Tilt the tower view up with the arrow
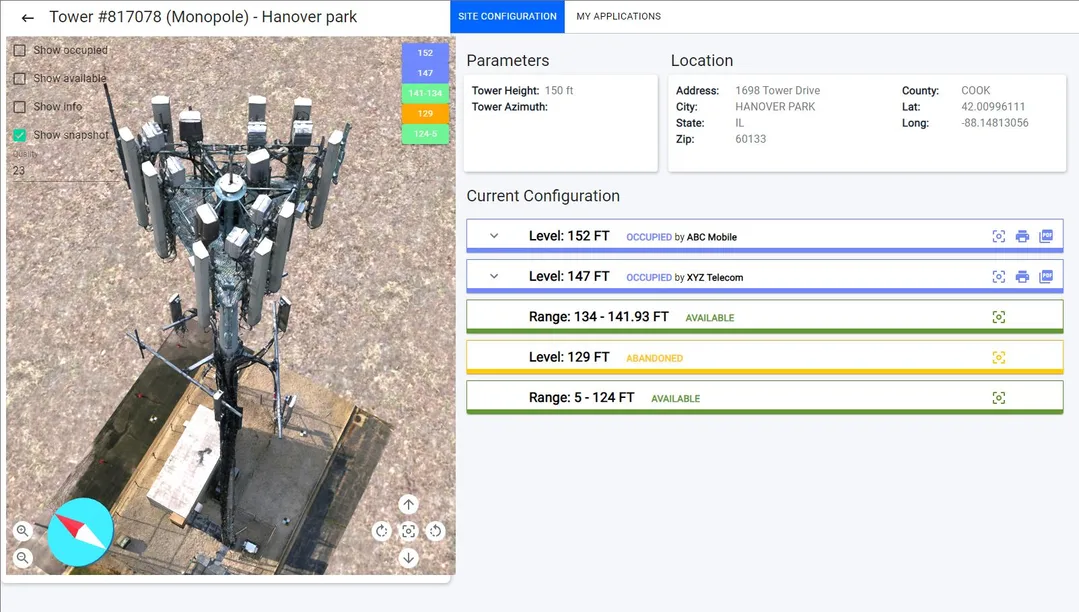1079x612 pixels. [409, 505]
